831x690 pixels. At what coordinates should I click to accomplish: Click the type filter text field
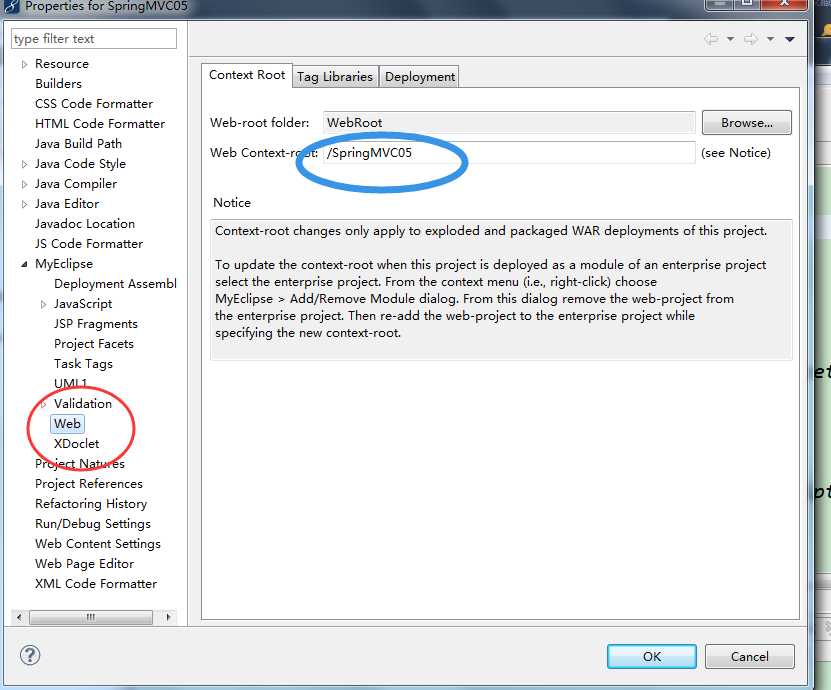click(94, 39)
